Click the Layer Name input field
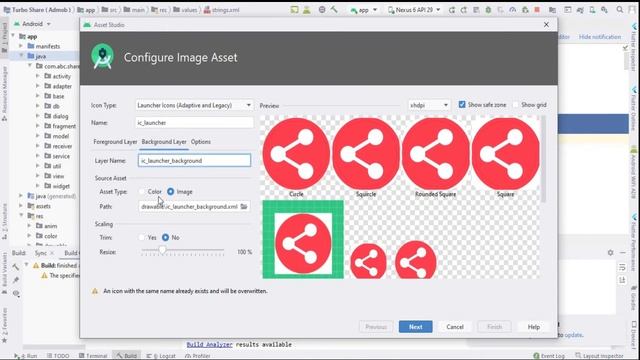Viewport: 640px width, 360px height. coord(194,160)
